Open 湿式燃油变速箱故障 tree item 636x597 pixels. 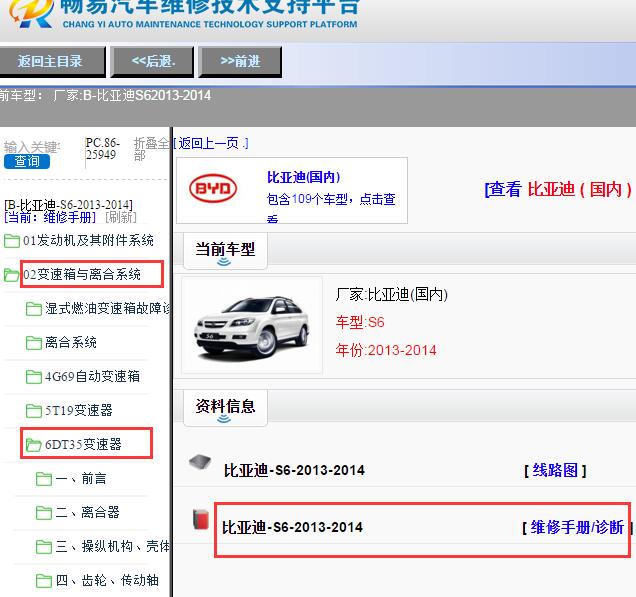click(107, 309)
